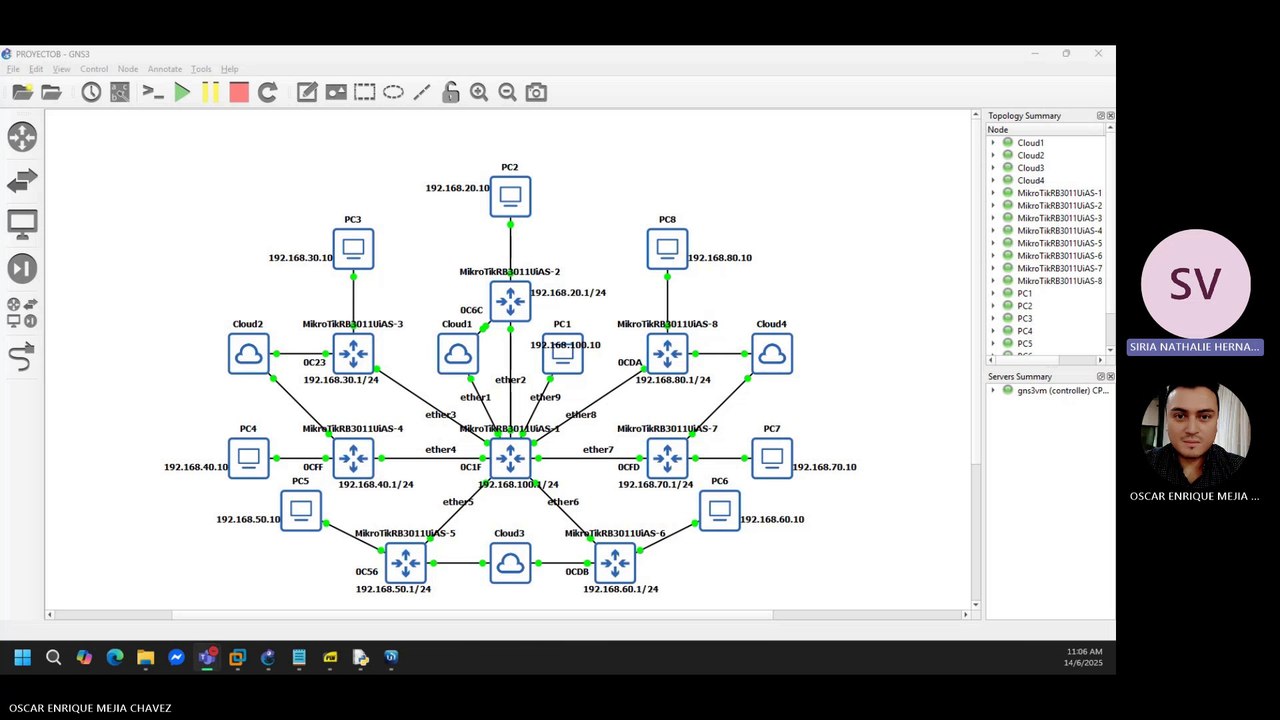Click the ether7 link label
This screenshot has height=720, width=1280.
click(x=598, y=450)
